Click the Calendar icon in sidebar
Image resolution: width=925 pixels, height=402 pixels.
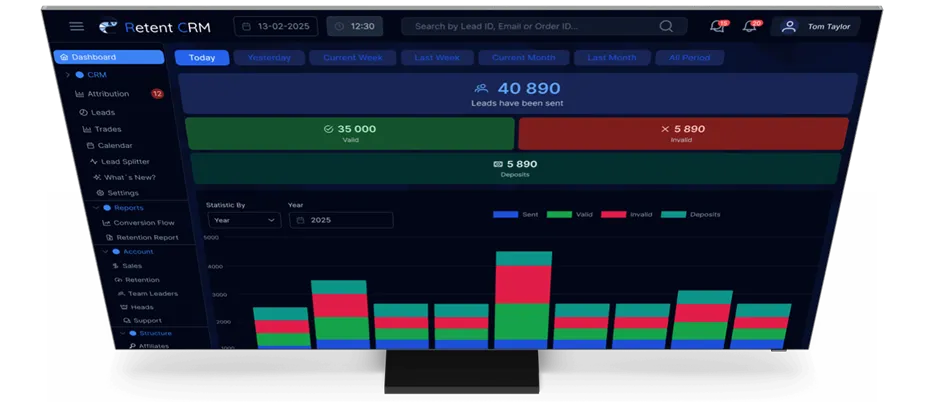90,145
